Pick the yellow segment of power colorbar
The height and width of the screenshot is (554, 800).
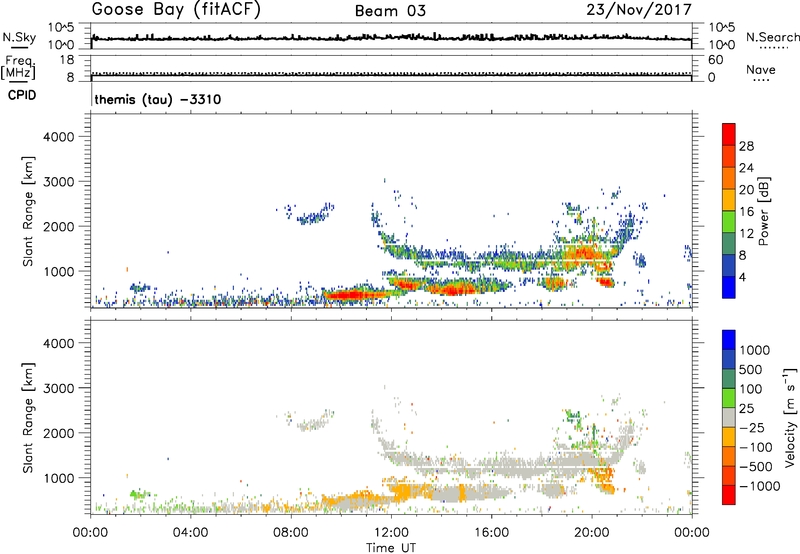point(729,200)
